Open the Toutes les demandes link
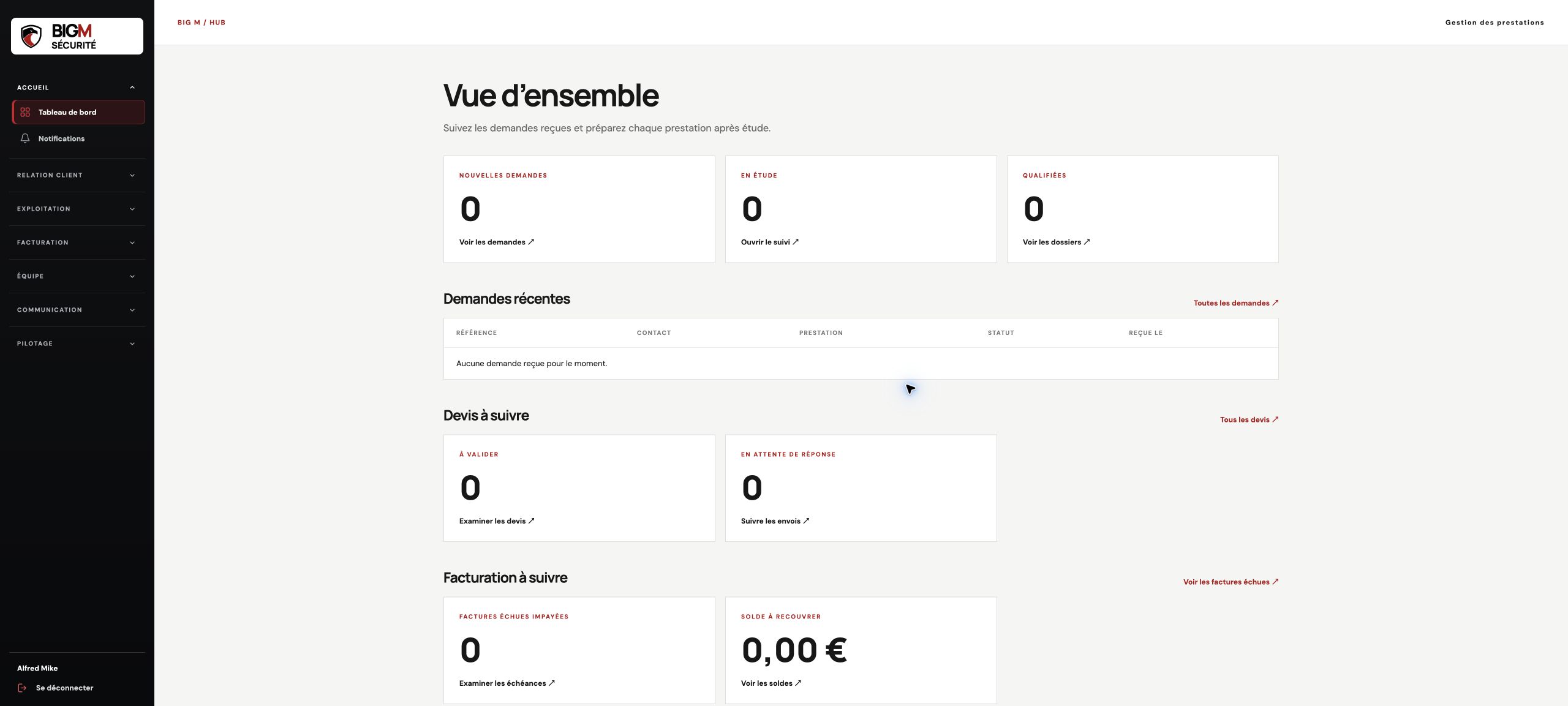 [x=1235, y=303]
